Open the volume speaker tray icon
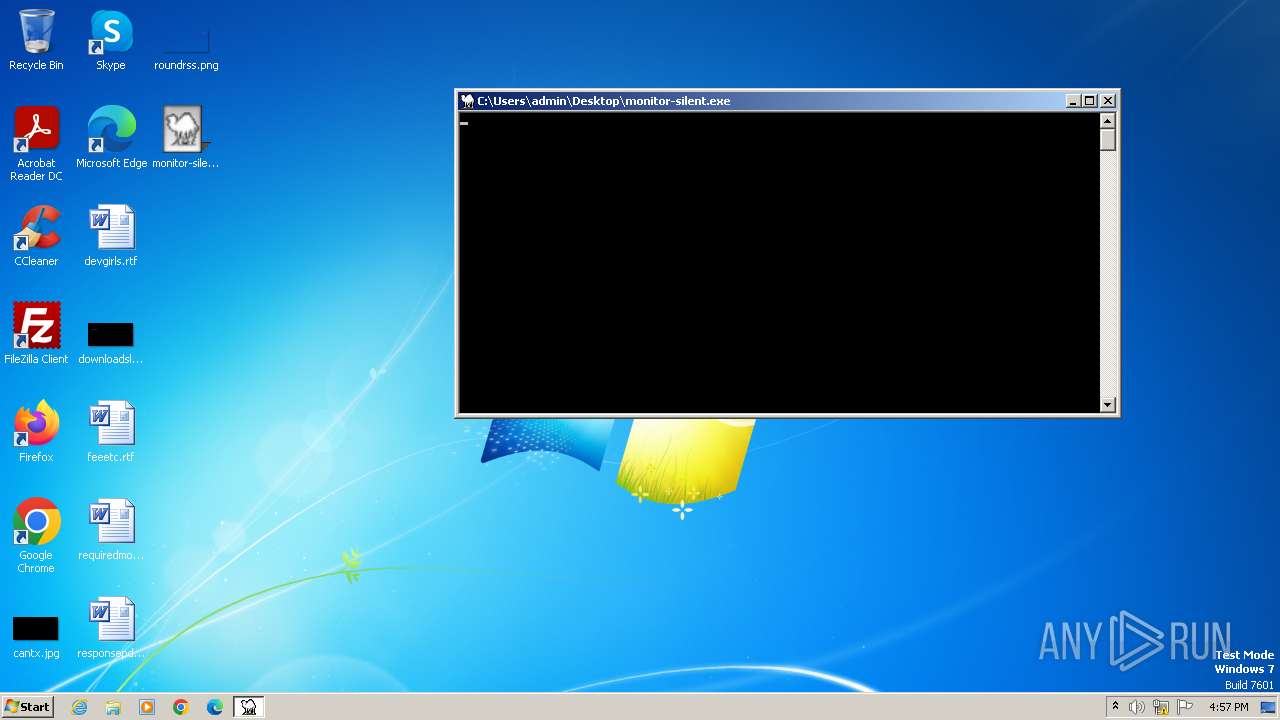1280x720 pixels. 1137,707
